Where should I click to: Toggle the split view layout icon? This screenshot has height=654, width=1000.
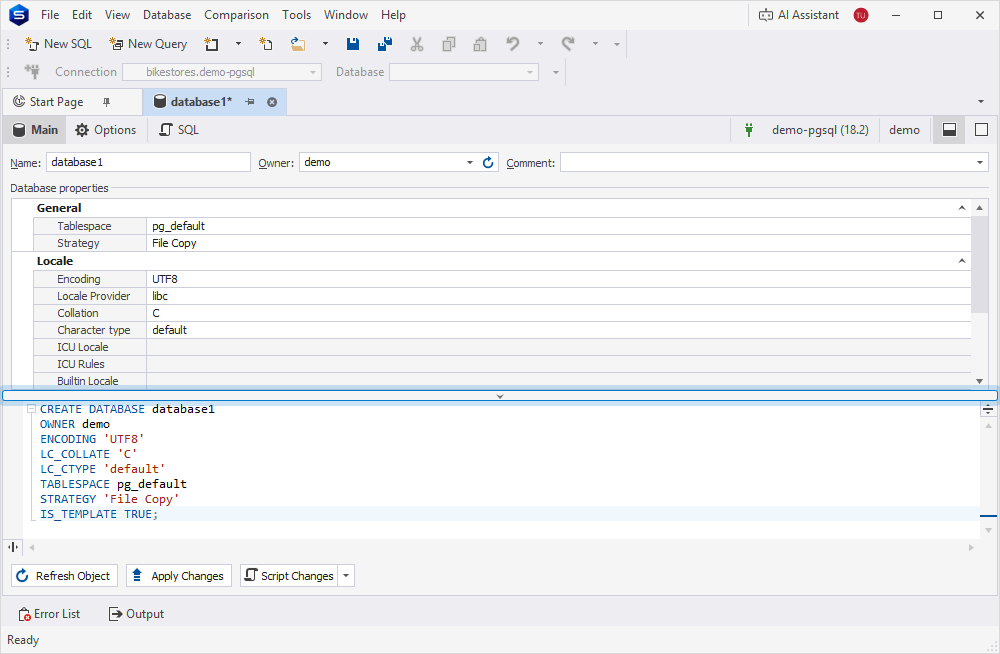click(x=949, y=130)
